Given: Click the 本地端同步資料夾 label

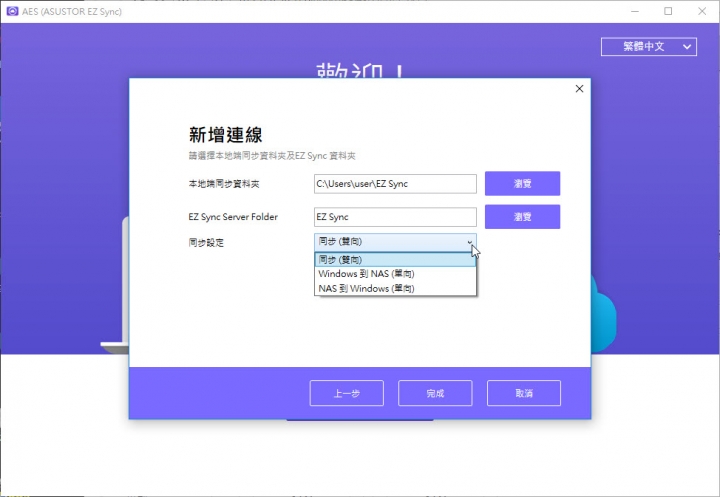Looking at the screenshot, I should pos(224,184).
